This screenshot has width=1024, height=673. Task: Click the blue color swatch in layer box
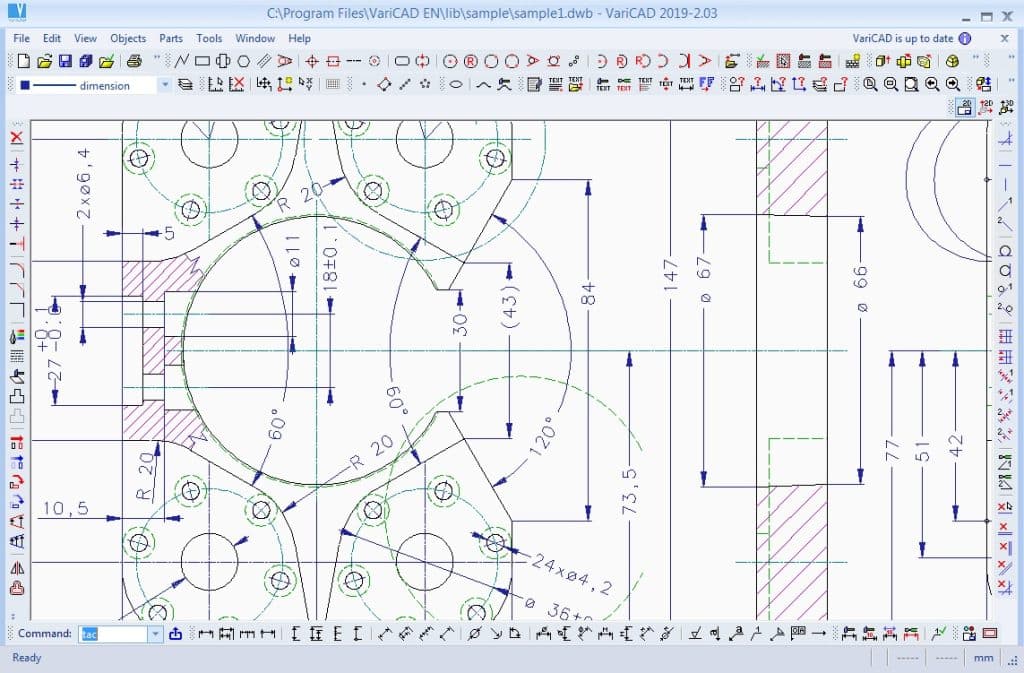pyautogui.click(x=24, y=85)
